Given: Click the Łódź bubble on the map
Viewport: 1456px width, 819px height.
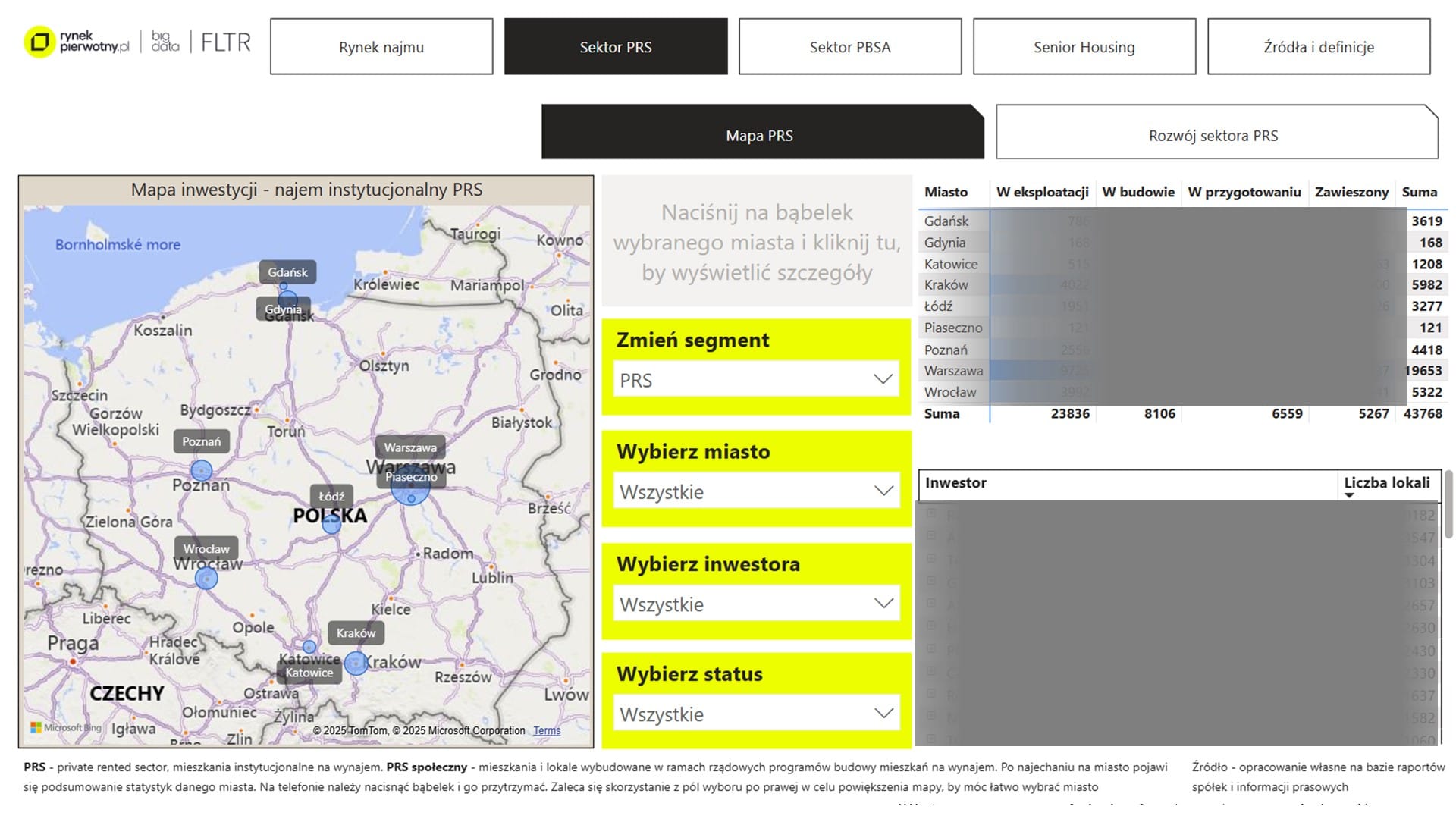Looking at the screenshot, I should pos(331,523).
